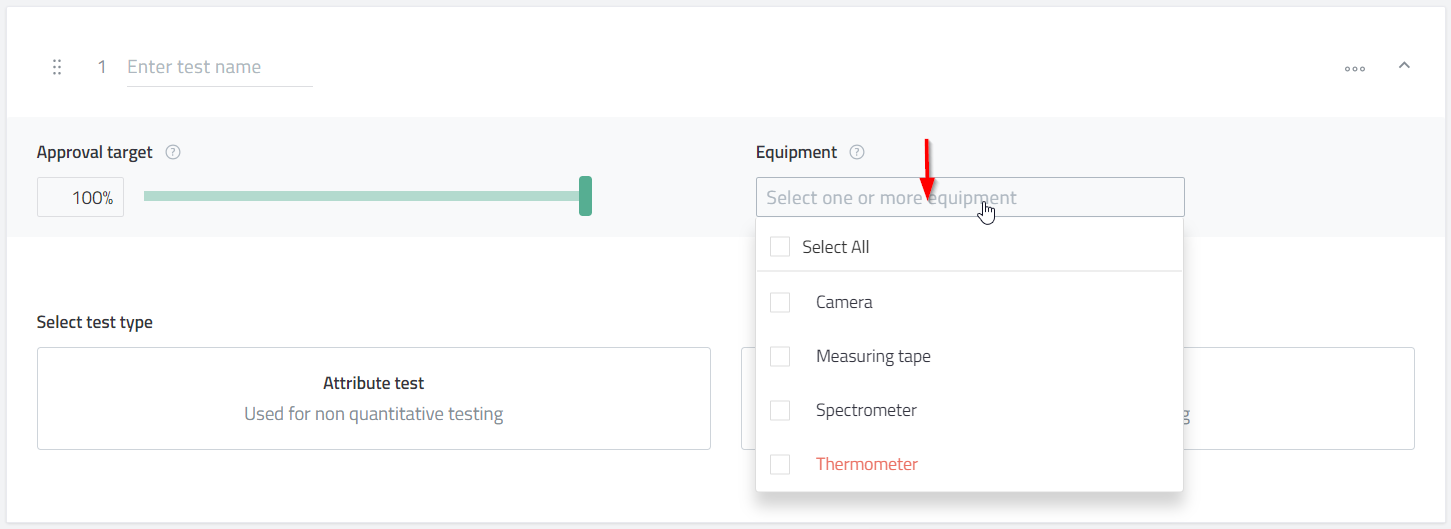Click the Approval target help icon

(x=173, y=153)
